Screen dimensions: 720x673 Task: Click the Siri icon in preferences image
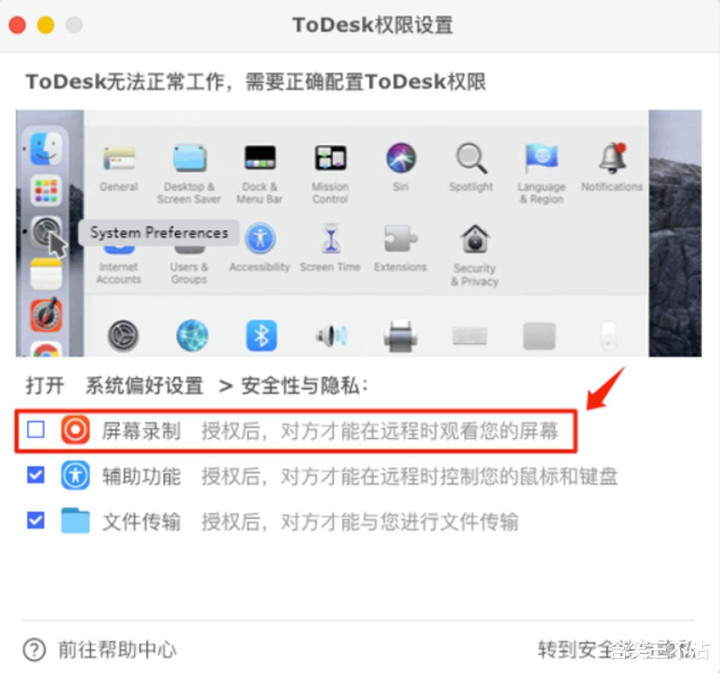[401, 158]
